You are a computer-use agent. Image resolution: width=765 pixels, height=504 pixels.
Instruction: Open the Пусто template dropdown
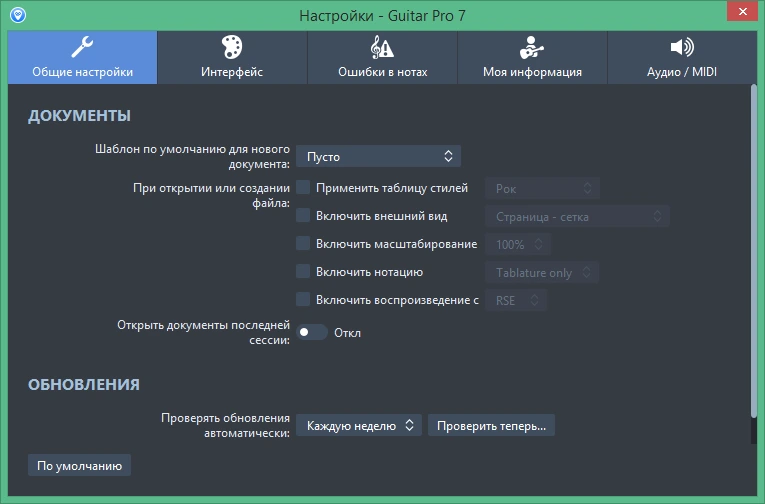378,156
